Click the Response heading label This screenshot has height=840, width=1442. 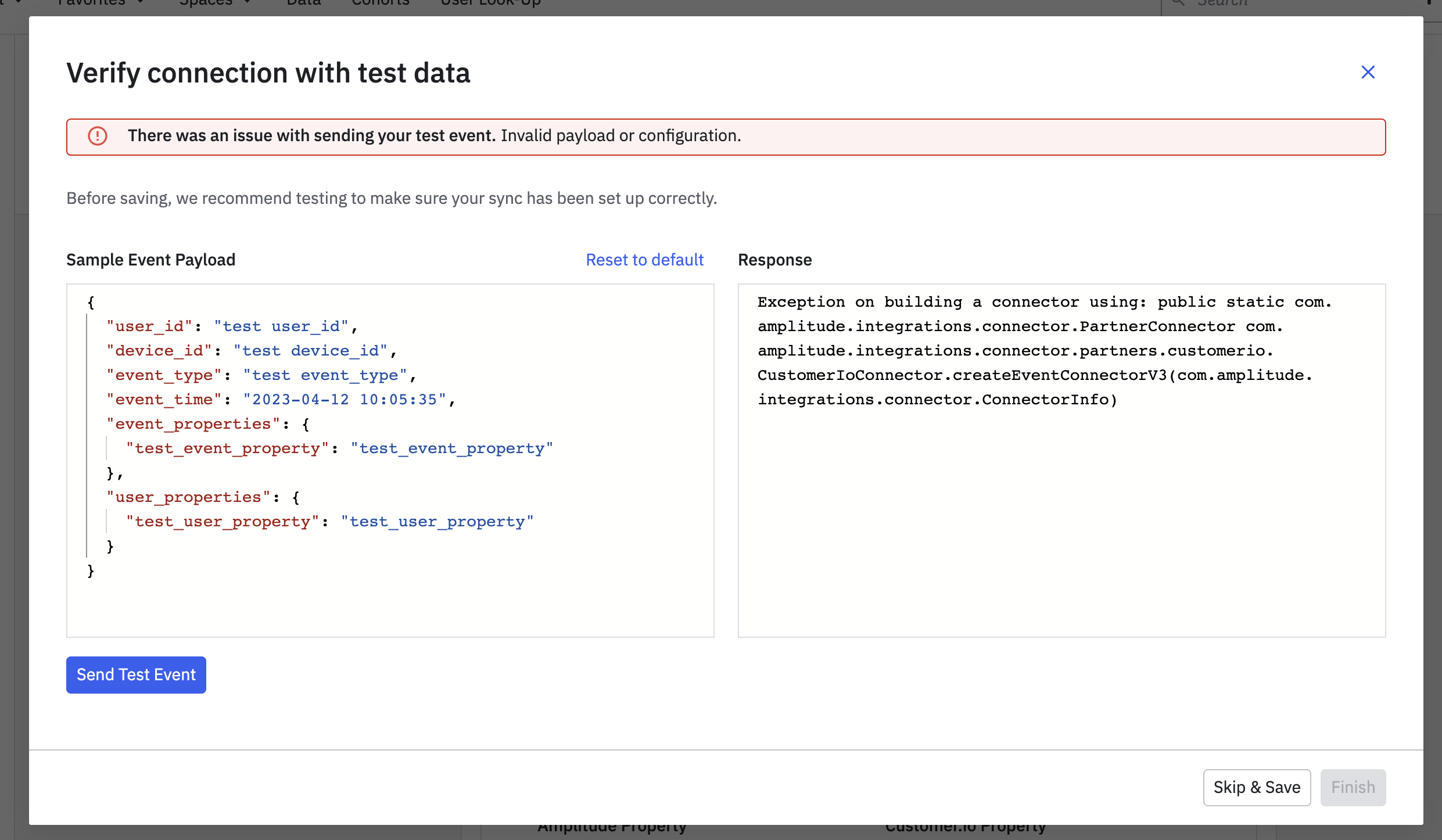coord(774,260)
